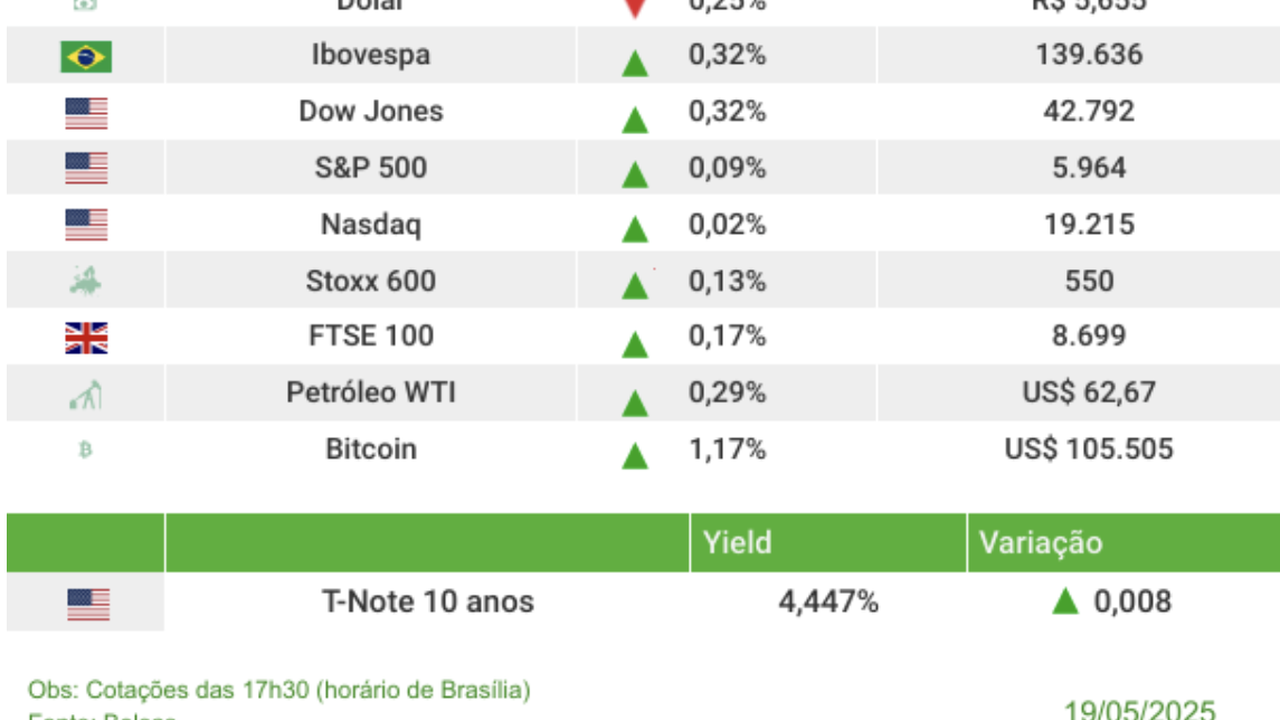Click the Variação column header
Image resolution: width=1280 pixels, height=720 pixels.
tap(1040, 543)
